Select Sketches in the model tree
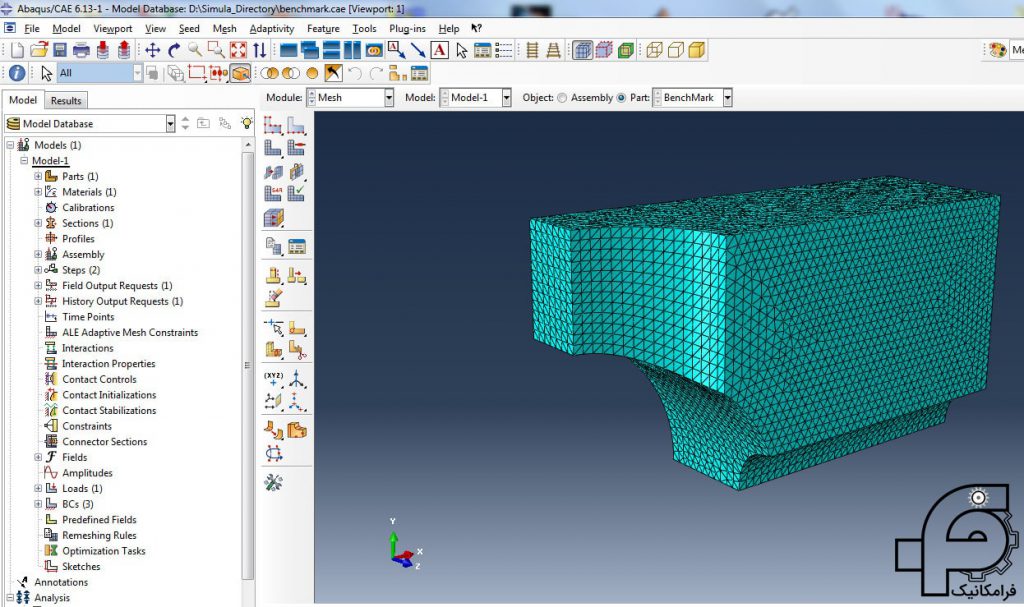 click(x=81, y=567)
